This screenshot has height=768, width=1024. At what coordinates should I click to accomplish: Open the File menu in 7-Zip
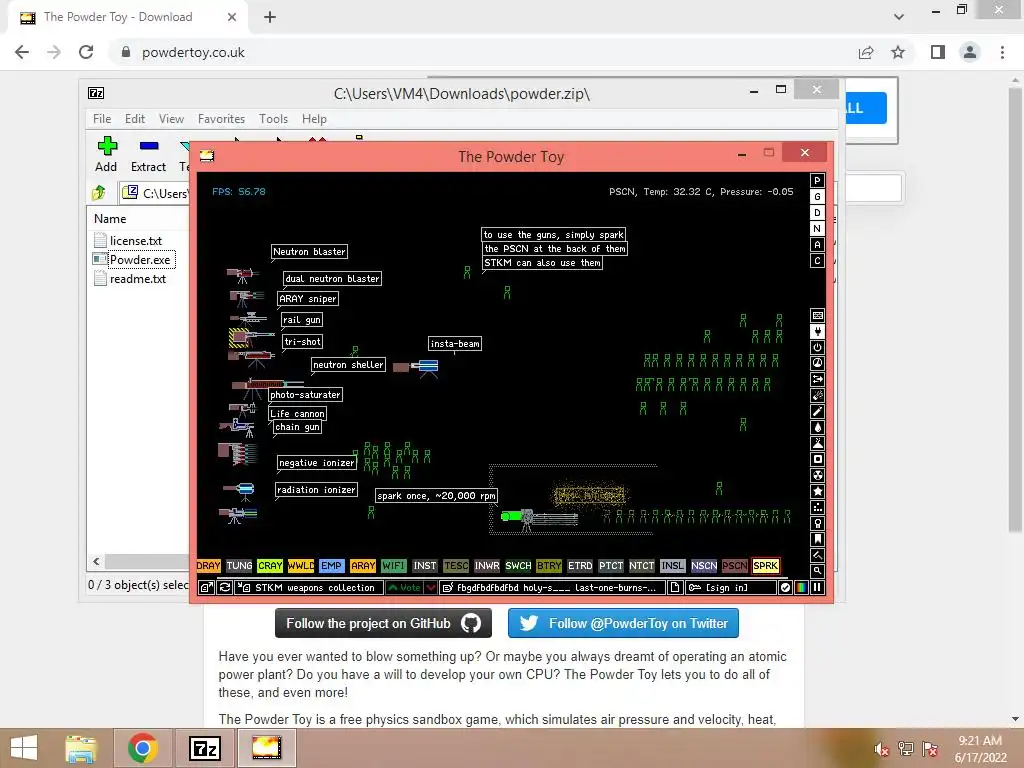(x=102, y=119)
